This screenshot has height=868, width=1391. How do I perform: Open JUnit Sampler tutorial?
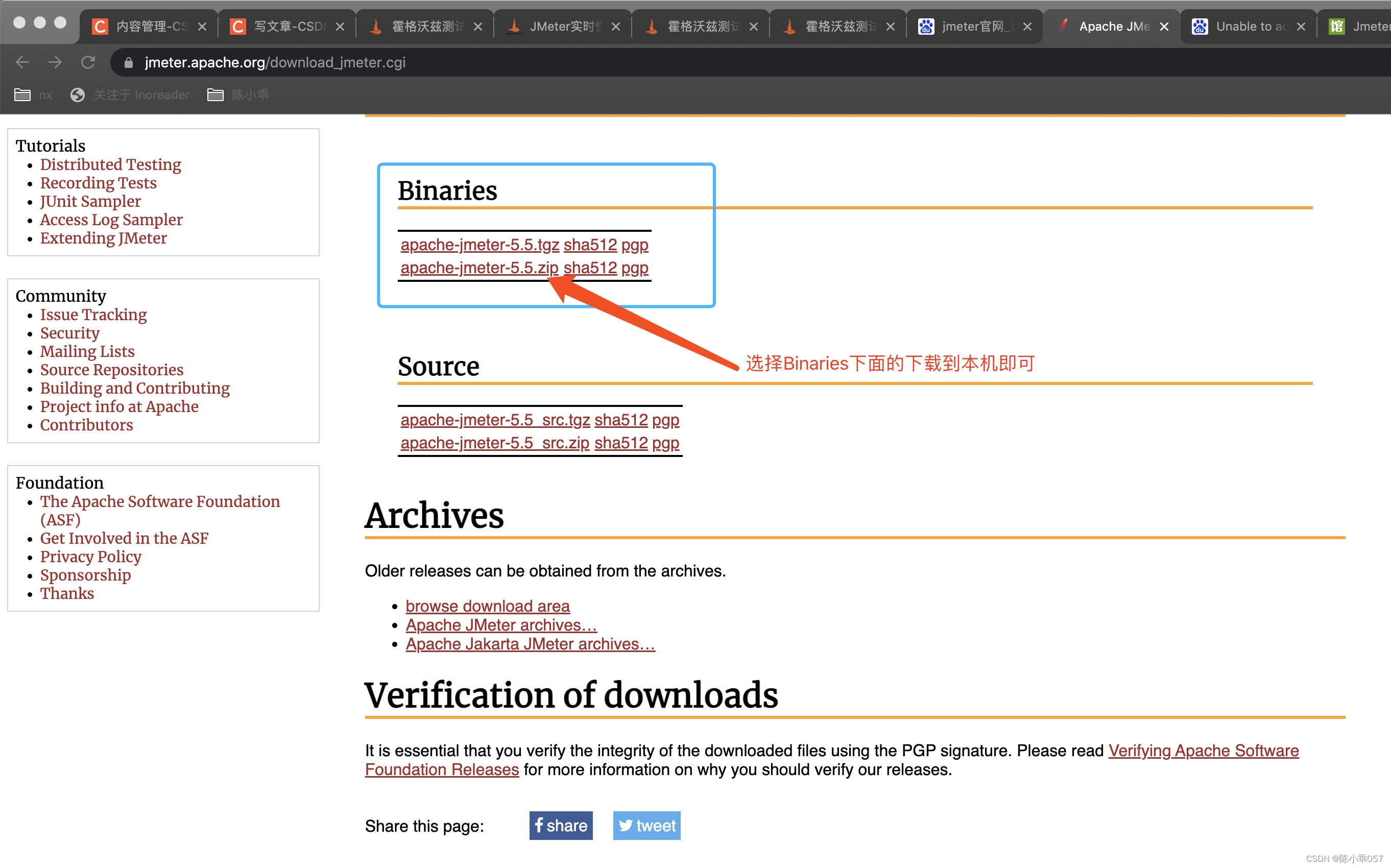click(90, 202)
